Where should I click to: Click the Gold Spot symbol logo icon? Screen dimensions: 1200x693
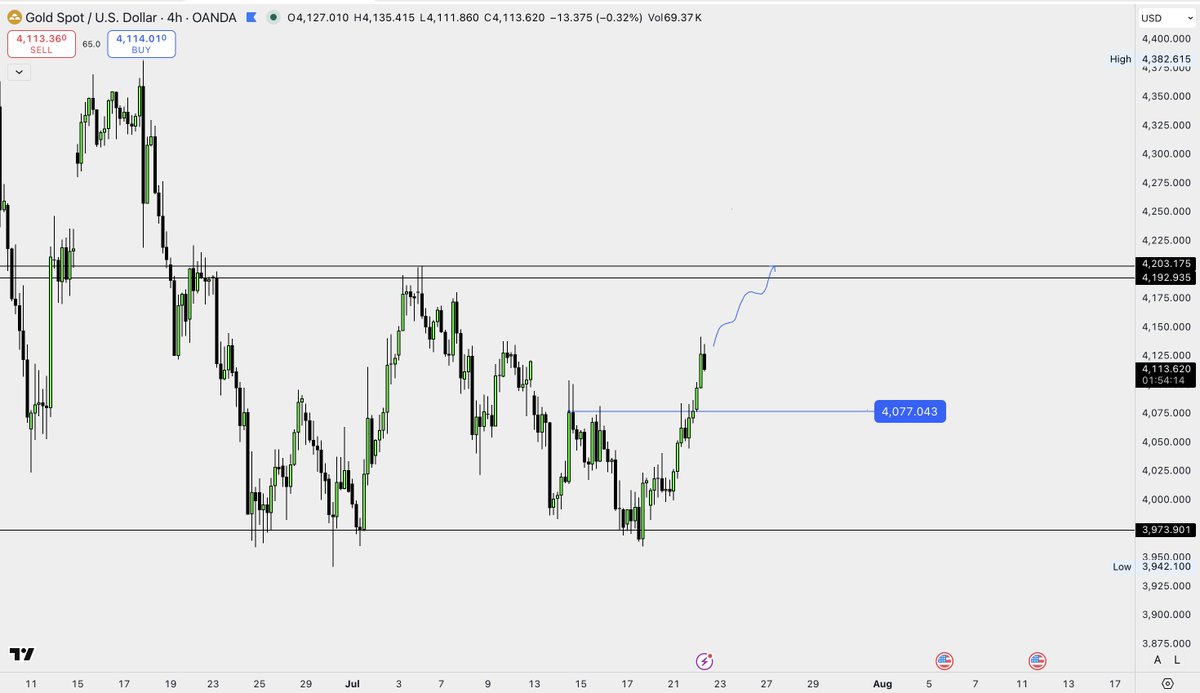[15, 18]
